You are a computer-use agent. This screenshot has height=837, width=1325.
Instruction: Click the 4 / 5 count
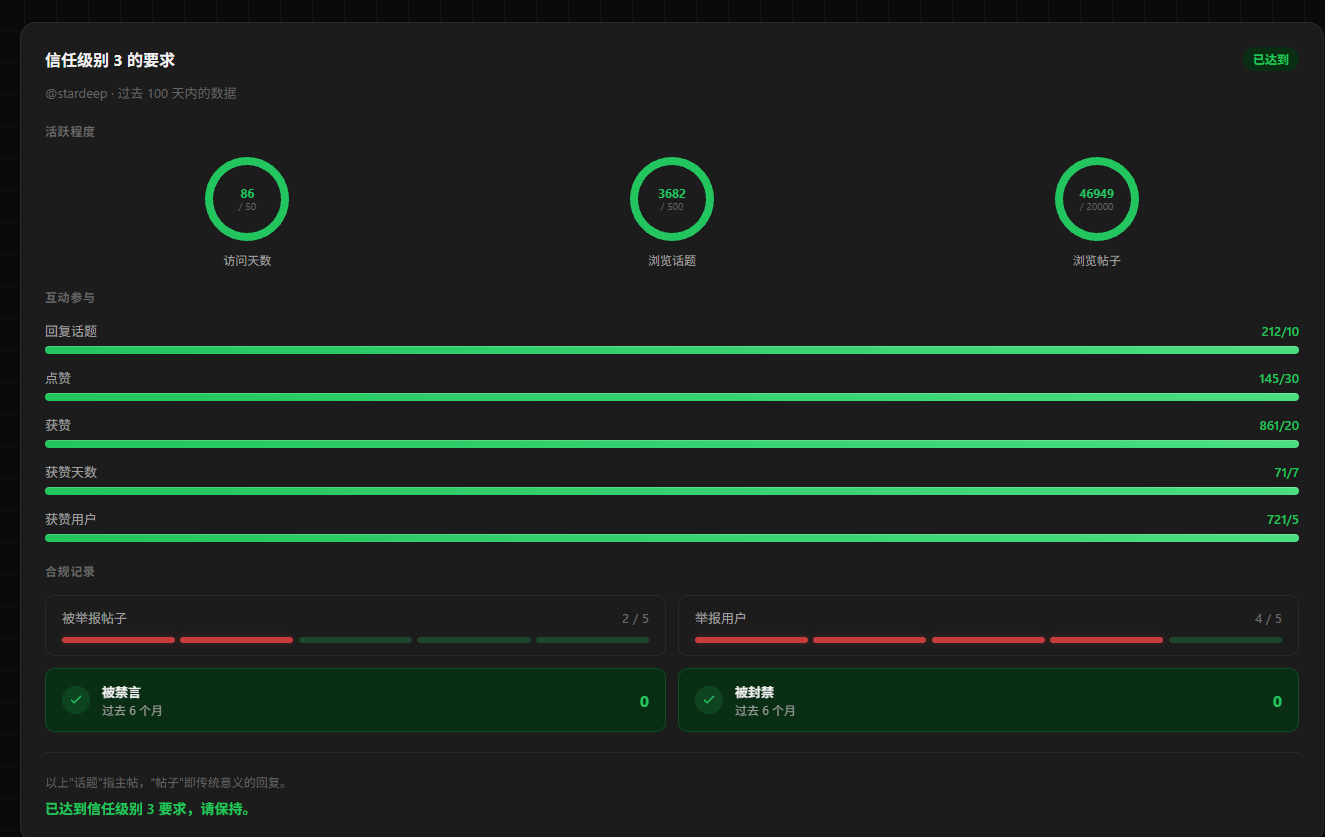tap(1268, 619)
